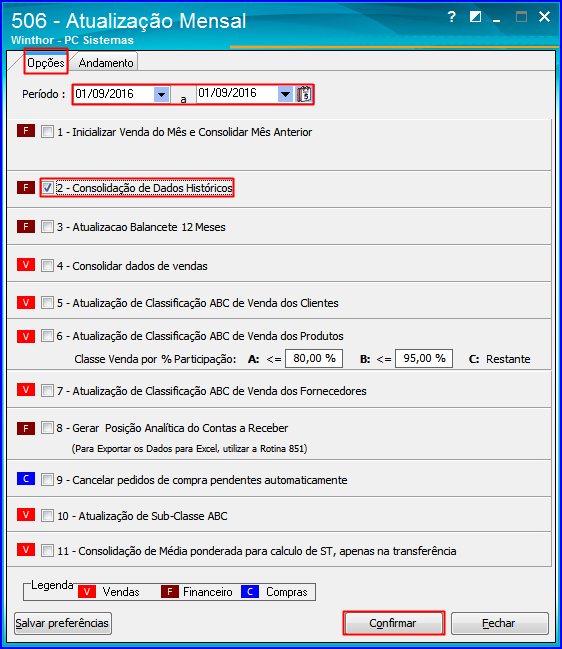Check ABC de Venda dos Clientes option
This screenshot has height=649, width=562.
pos(47,303)
